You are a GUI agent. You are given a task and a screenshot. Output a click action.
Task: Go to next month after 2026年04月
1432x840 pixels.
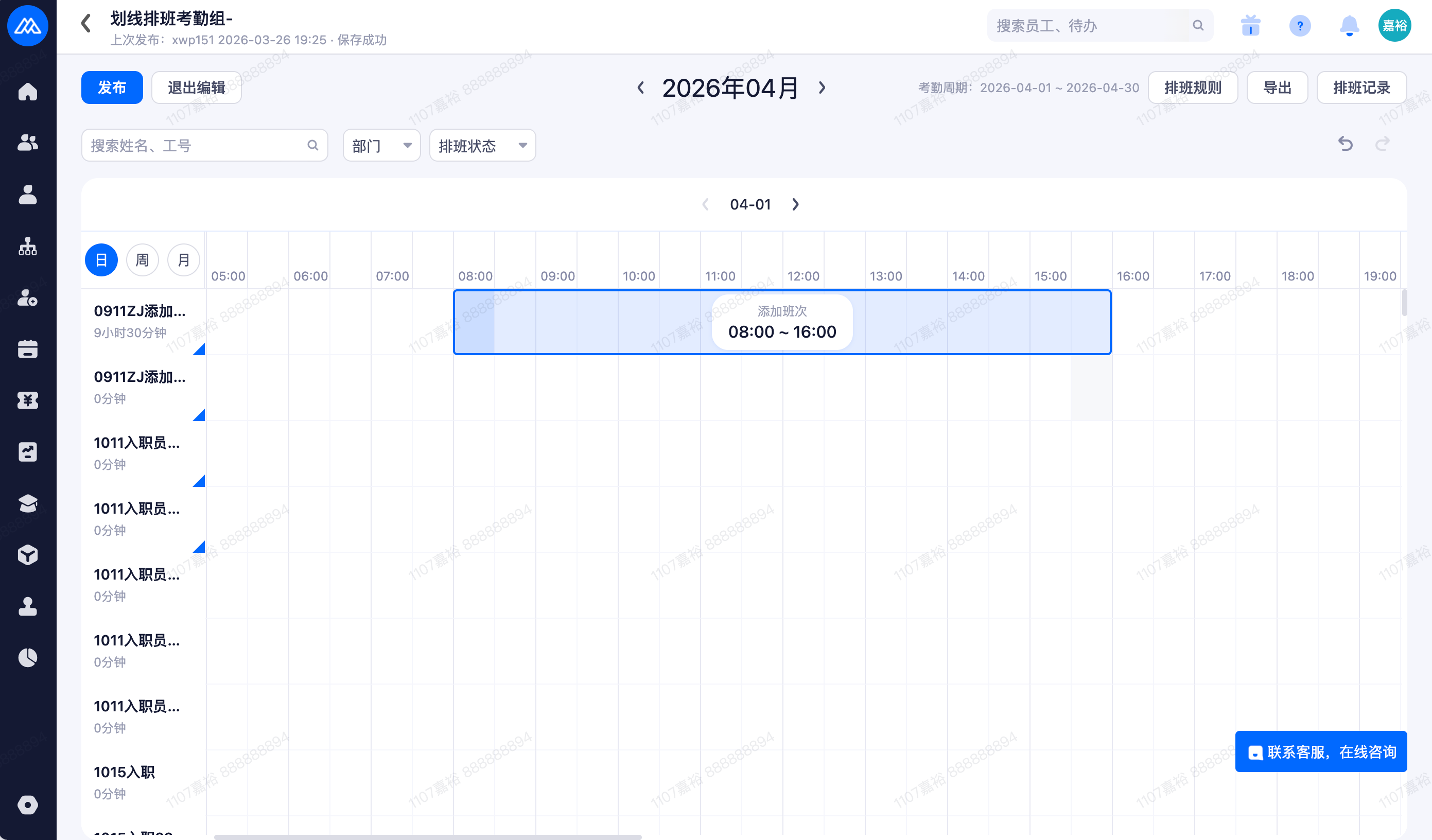pyautogui.click(x=822, y=87)
